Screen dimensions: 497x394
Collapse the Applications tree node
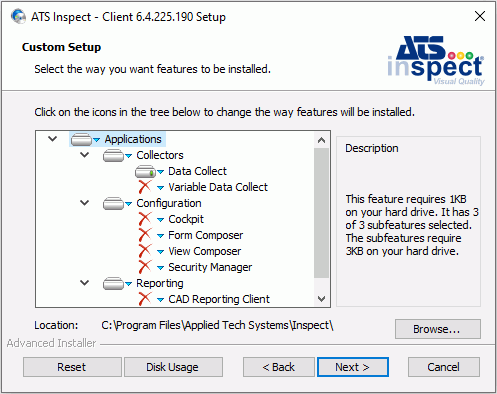click(x=53, y=139)
